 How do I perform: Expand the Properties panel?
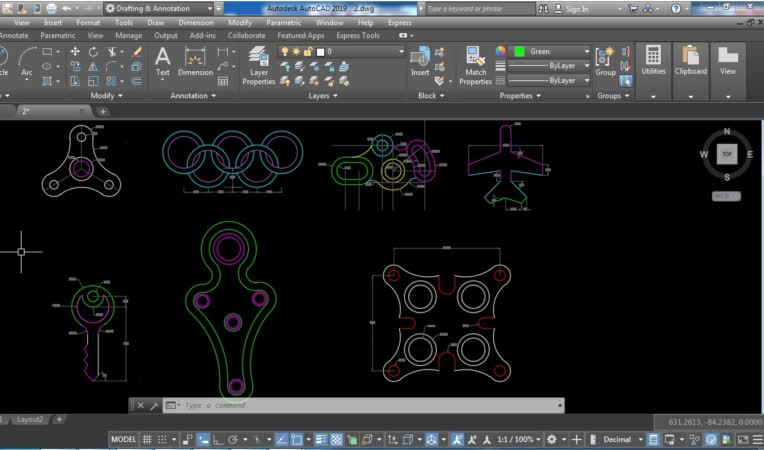tap(519, 95)
